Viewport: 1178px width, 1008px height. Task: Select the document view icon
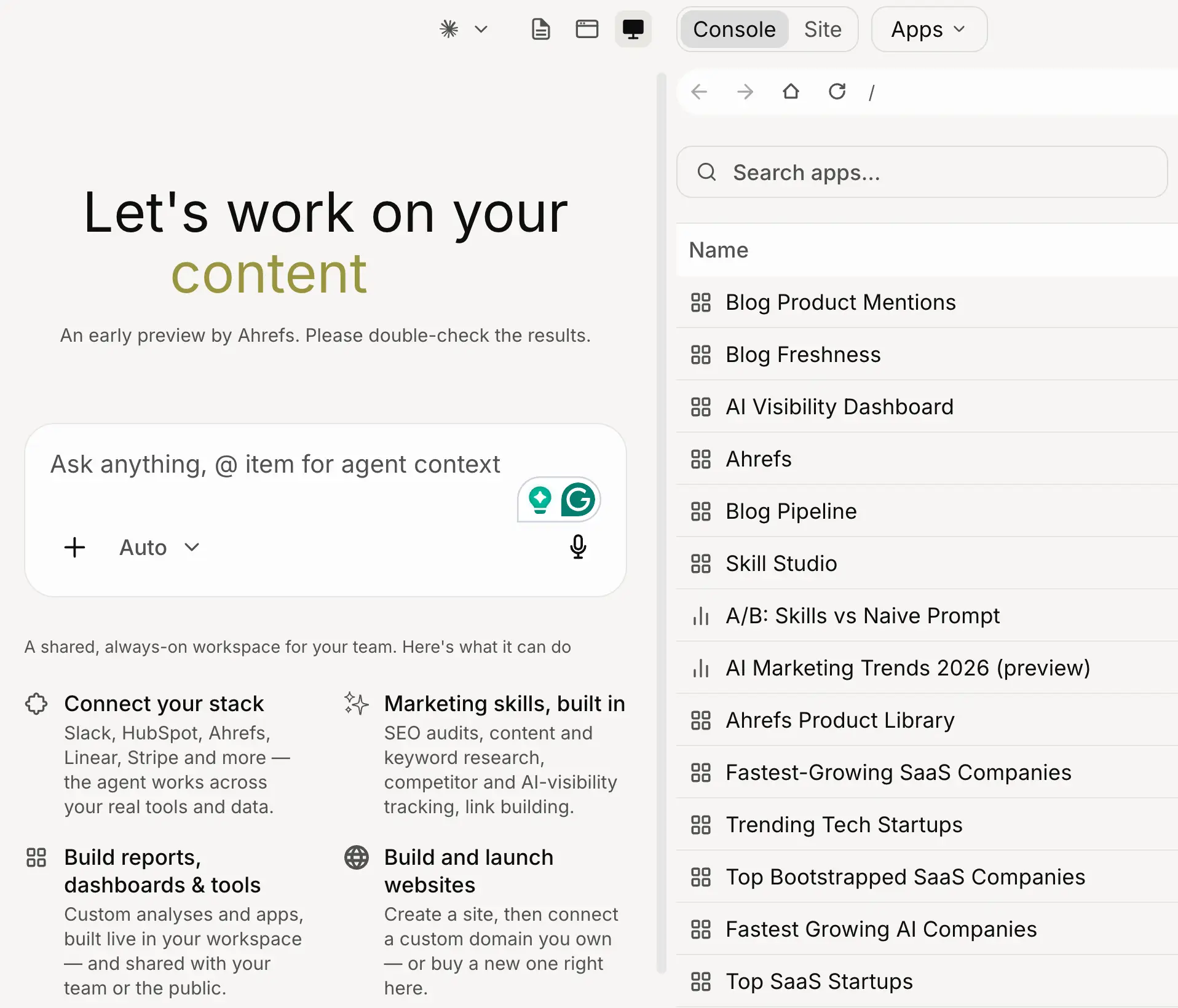pos(540,29)
